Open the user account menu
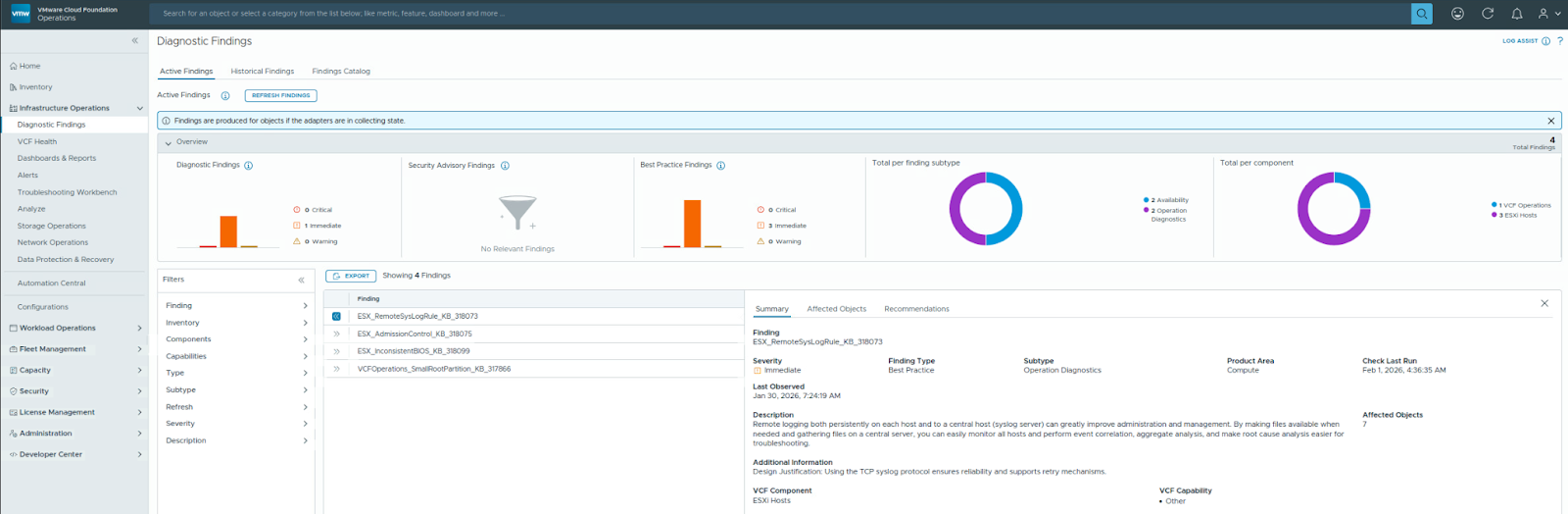This screenshot has height=514, width=1568. click(x=1548, y=14)
